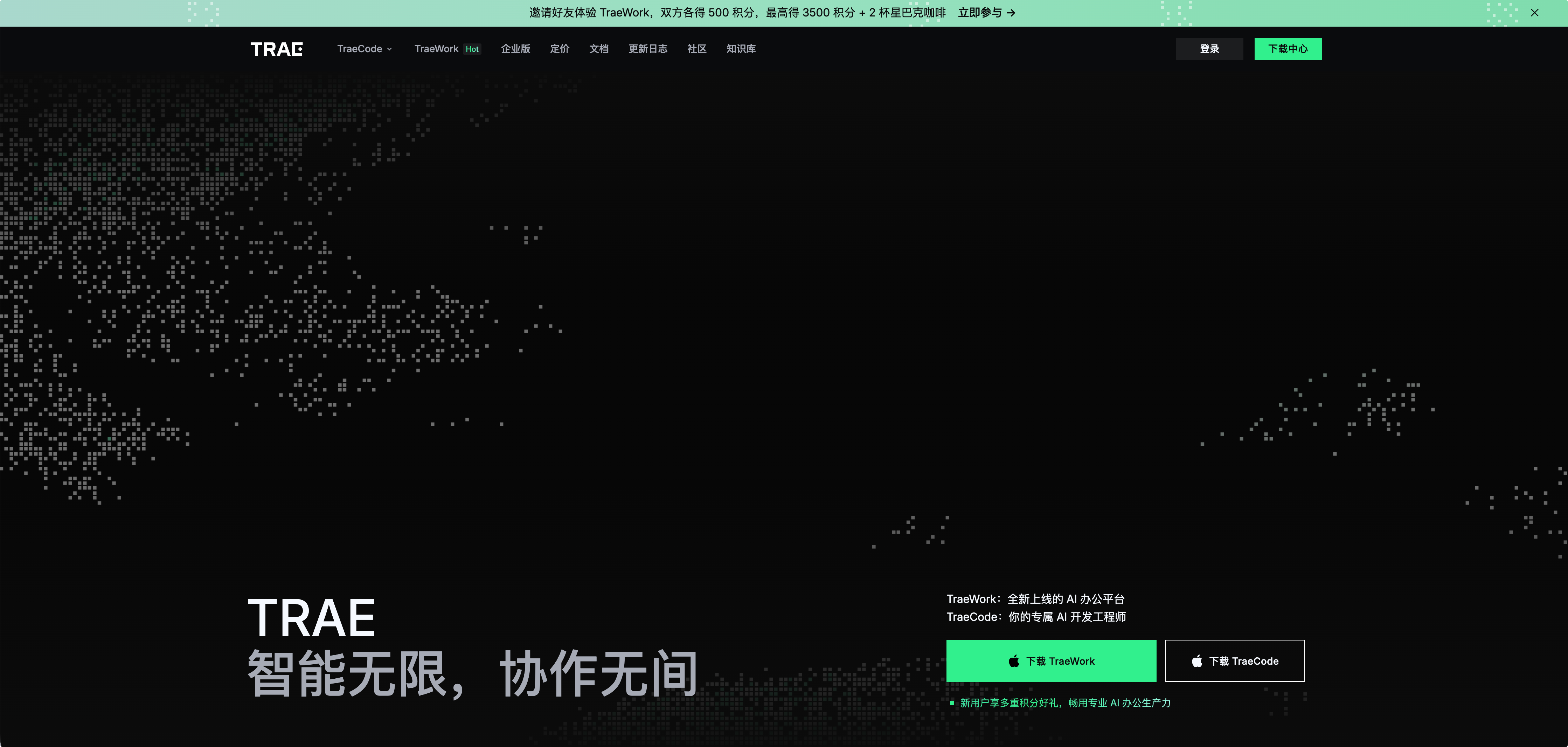Visit the 社区 community page

[697, 49]
